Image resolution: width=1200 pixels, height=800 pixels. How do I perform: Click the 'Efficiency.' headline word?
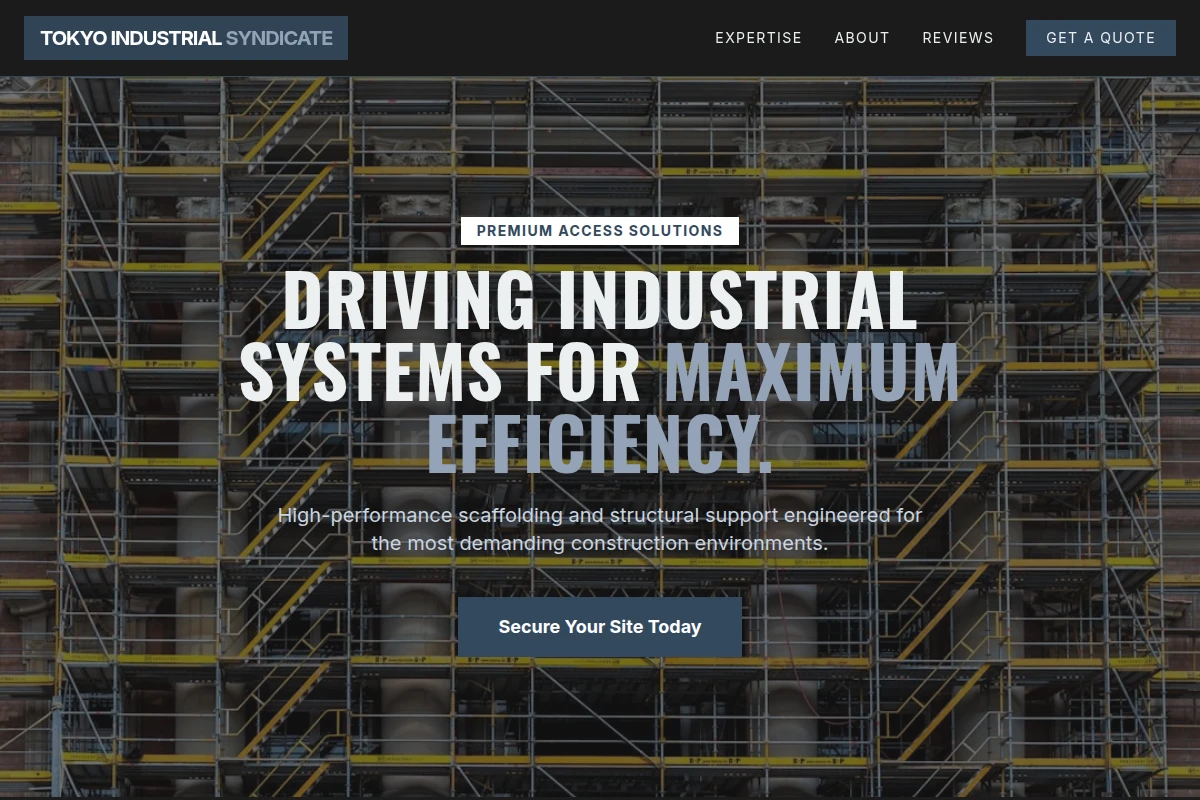point(600,444)
